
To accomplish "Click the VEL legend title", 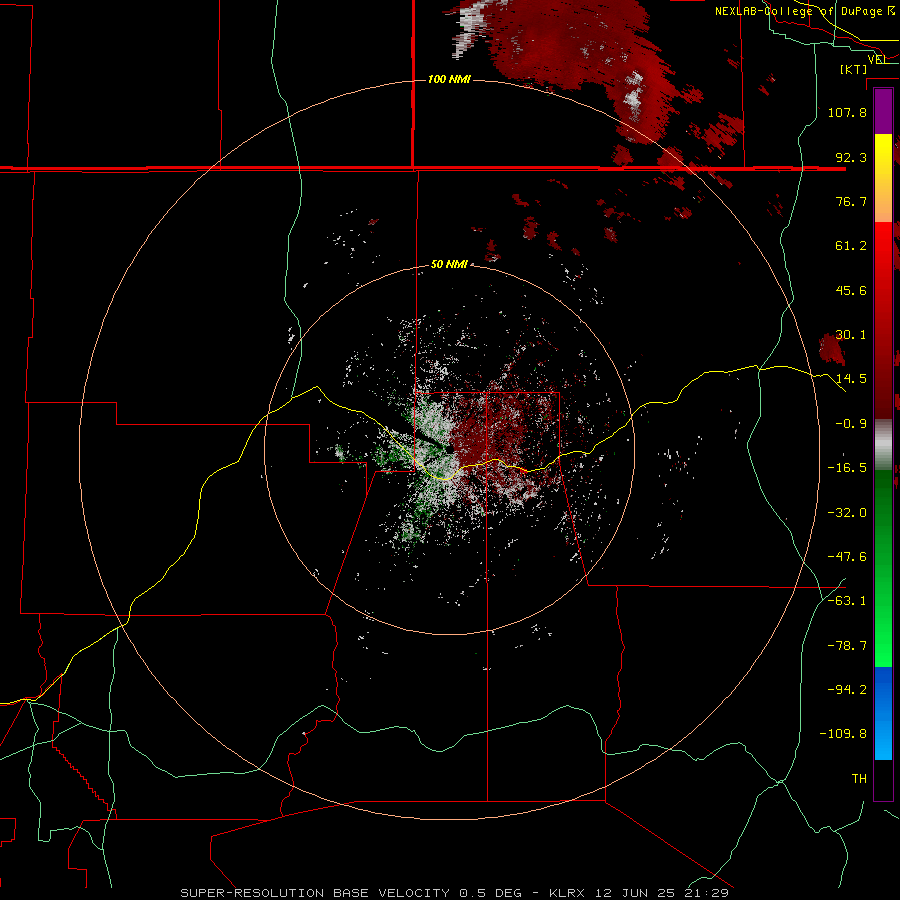I will pos(878,59).
